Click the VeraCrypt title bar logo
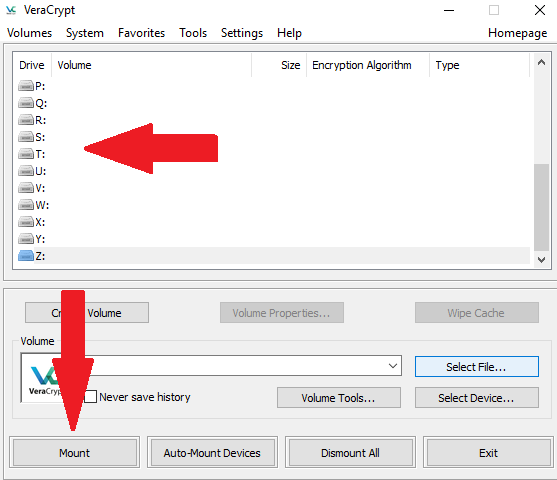557x480 pixels. (x=11, y=10)
